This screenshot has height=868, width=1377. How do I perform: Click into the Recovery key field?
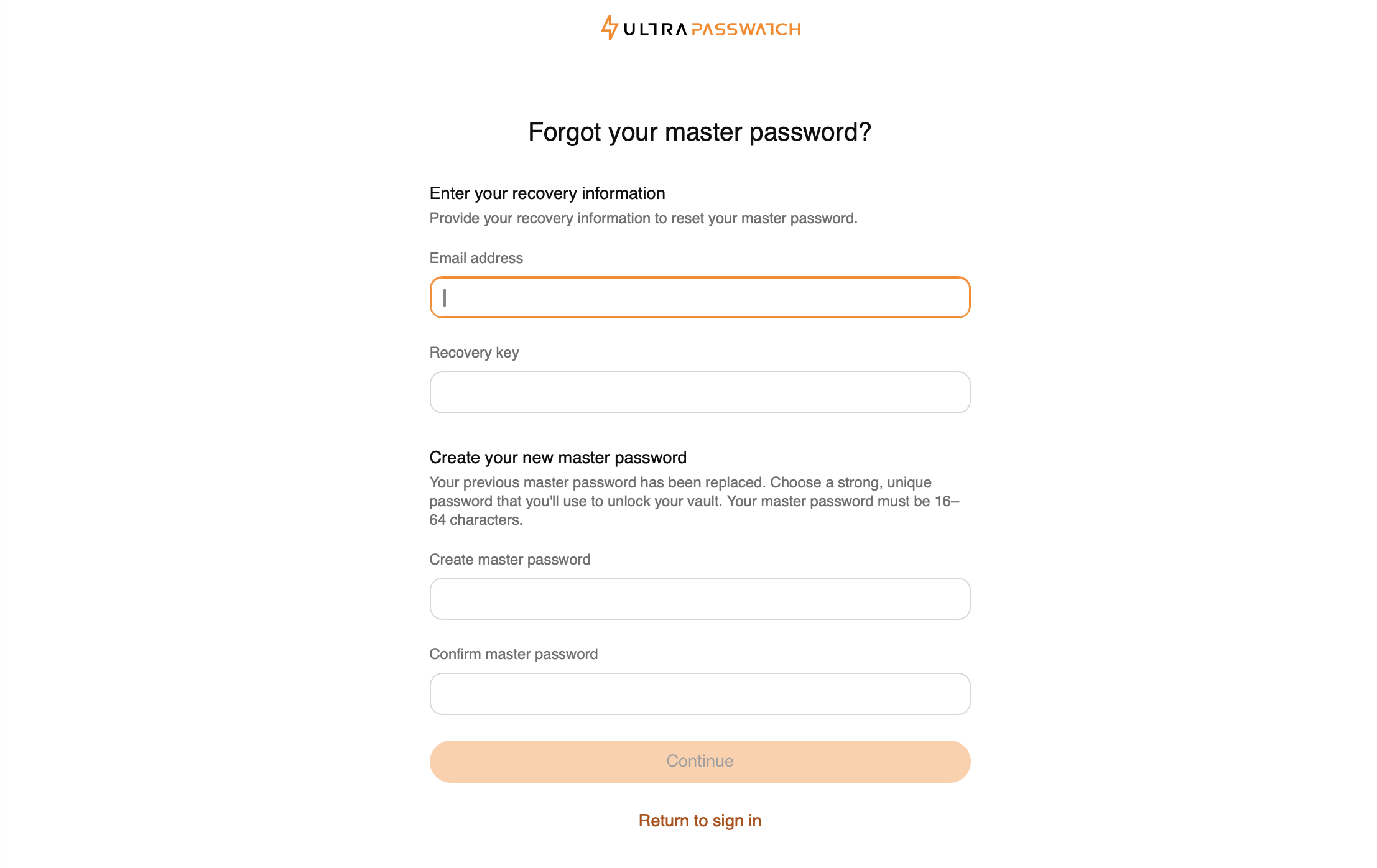coord(700,392)
